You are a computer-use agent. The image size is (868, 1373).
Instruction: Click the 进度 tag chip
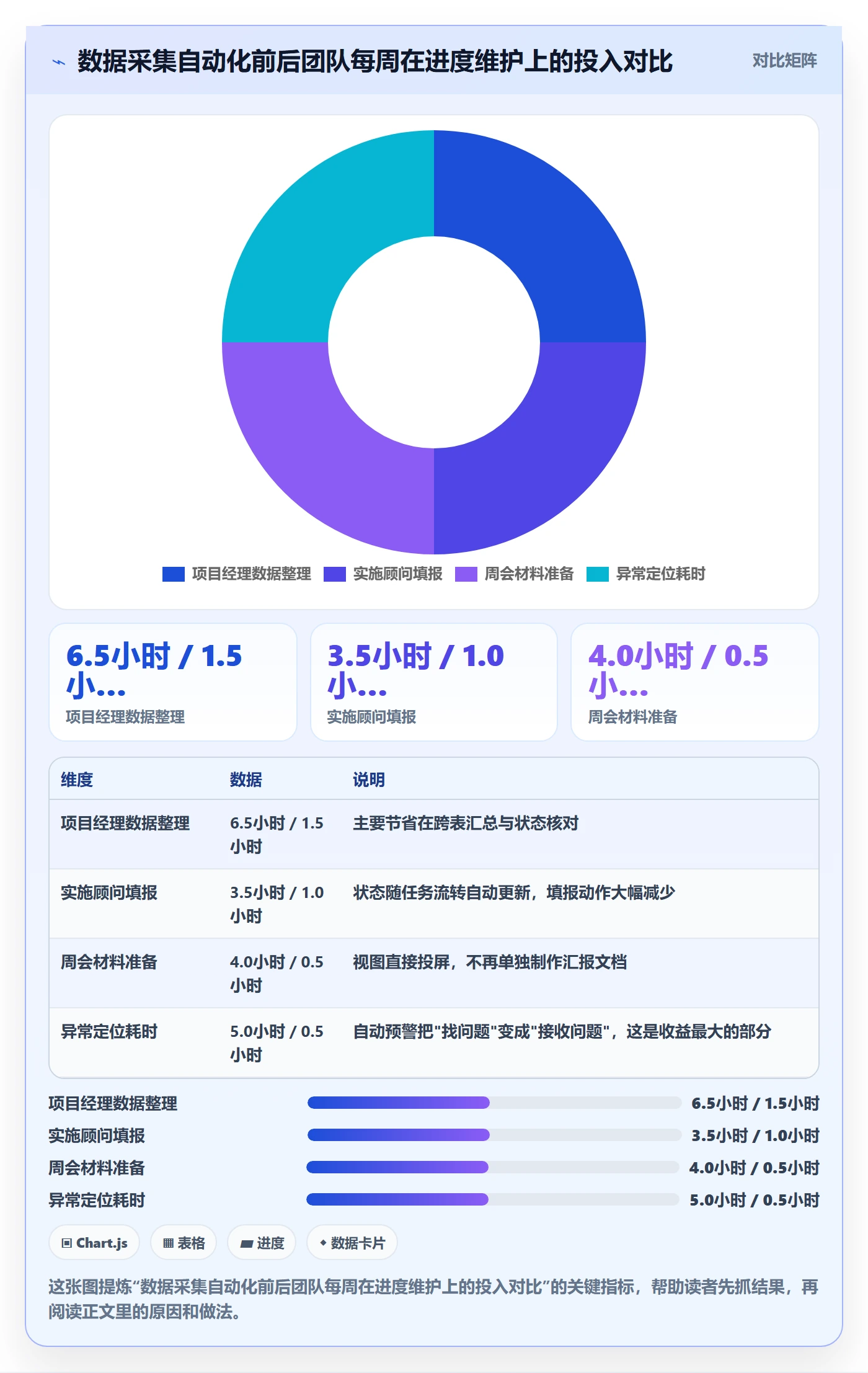coord(262,1243)
